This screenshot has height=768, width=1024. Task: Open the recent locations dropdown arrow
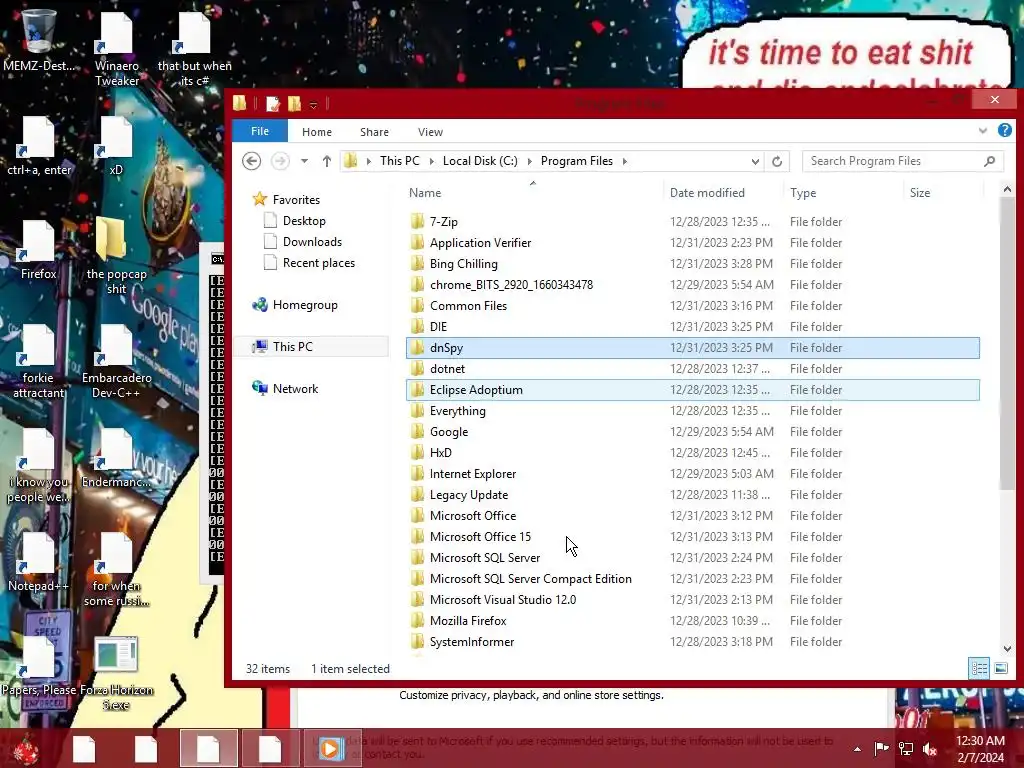[304, 161]
